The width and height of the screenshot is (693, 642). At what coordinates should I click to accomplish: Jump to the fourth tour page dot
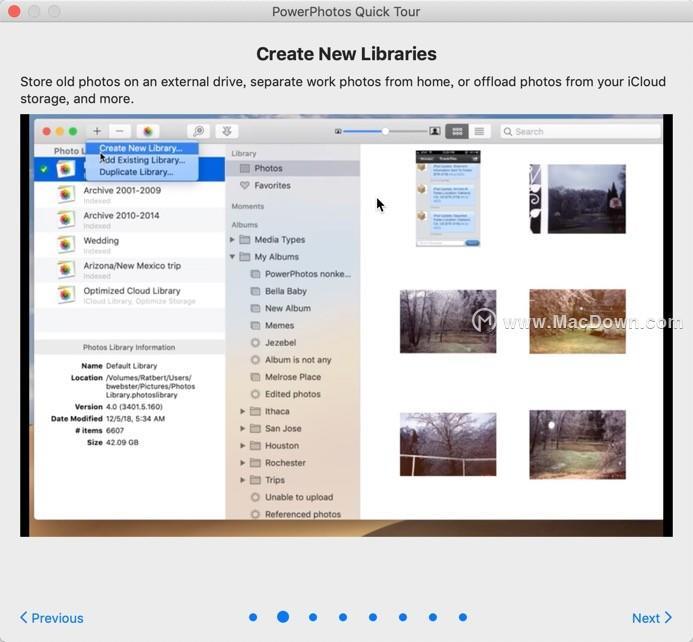(343, 617)
